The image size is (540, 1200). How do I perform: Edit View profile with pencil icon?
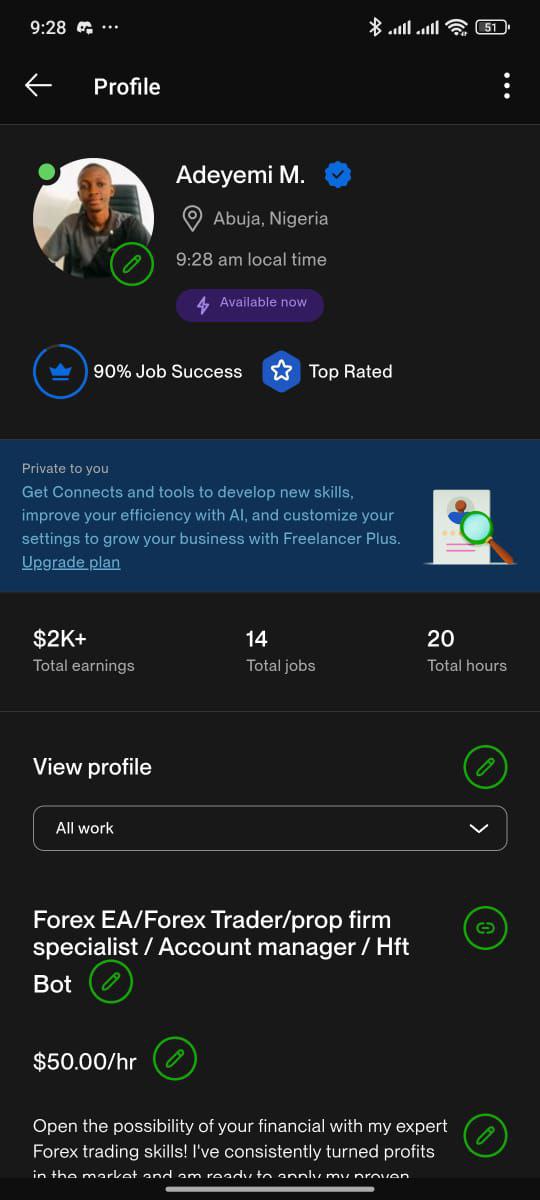pos(485,767)
